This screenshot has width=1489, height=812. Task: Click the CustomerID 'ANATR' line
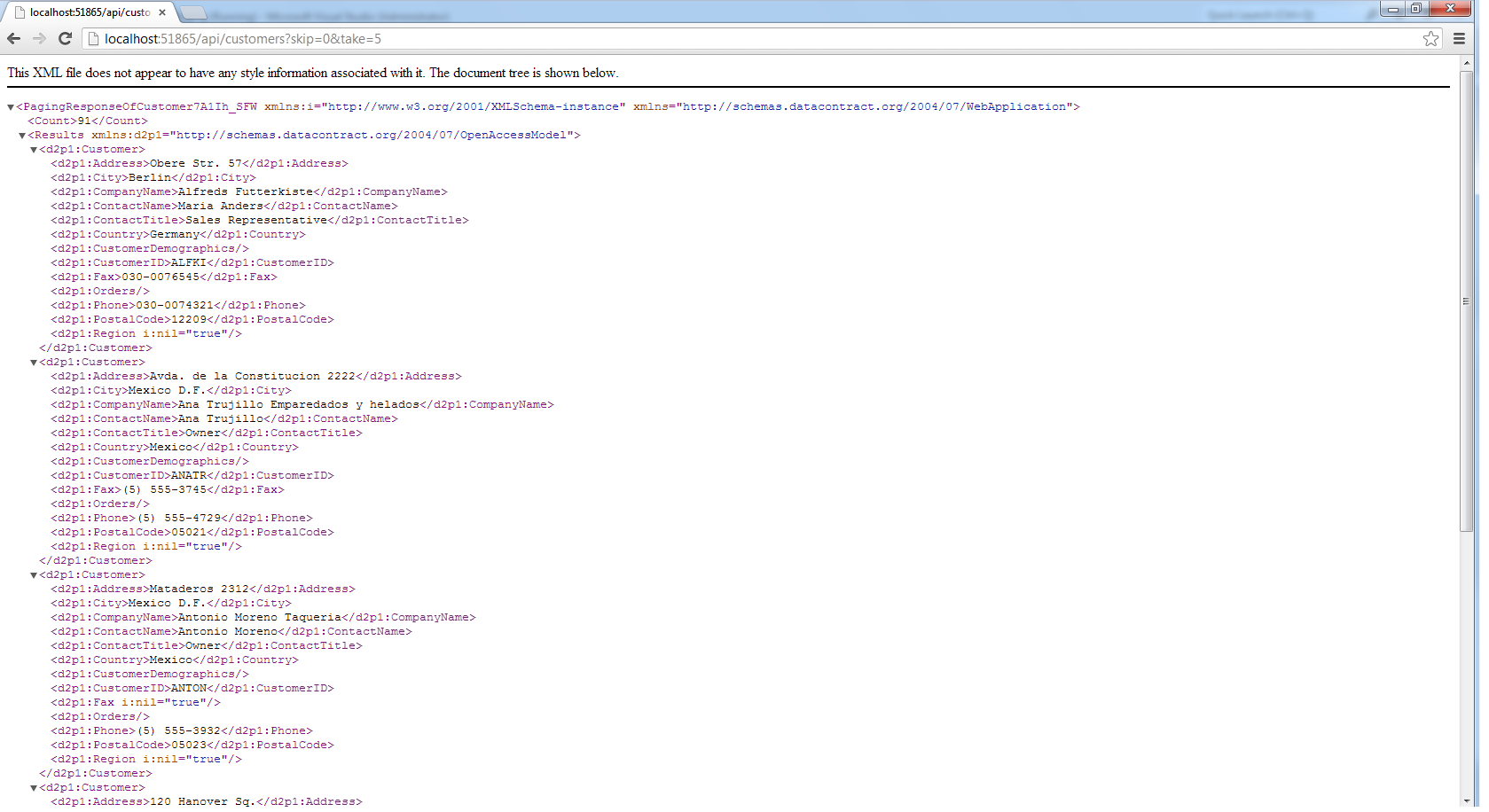pos(192,476)
